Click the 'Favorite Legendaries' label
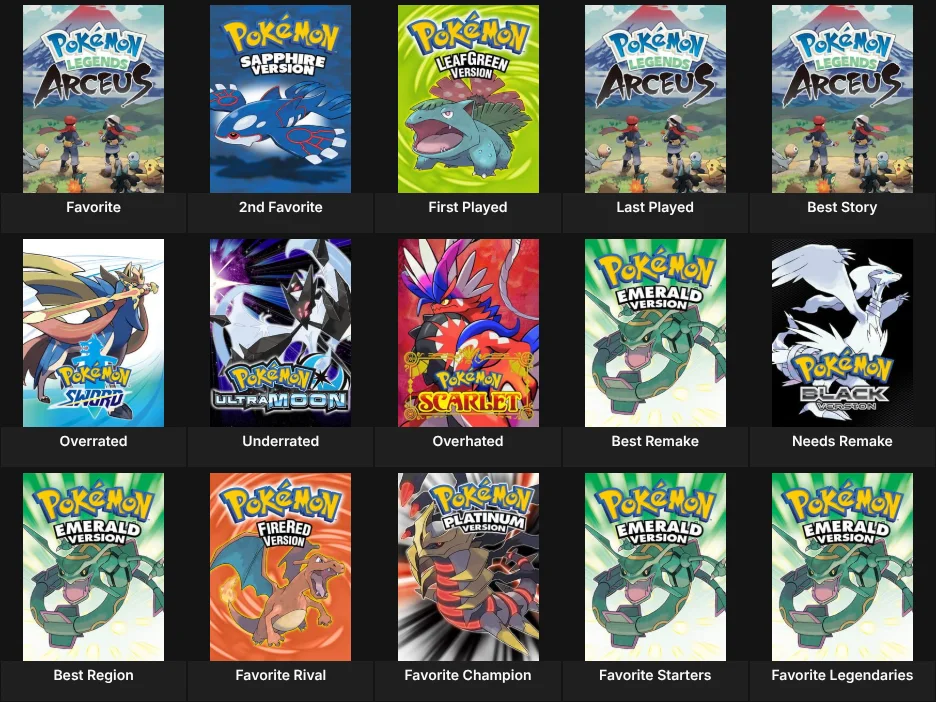 click(x=842, y=675)
